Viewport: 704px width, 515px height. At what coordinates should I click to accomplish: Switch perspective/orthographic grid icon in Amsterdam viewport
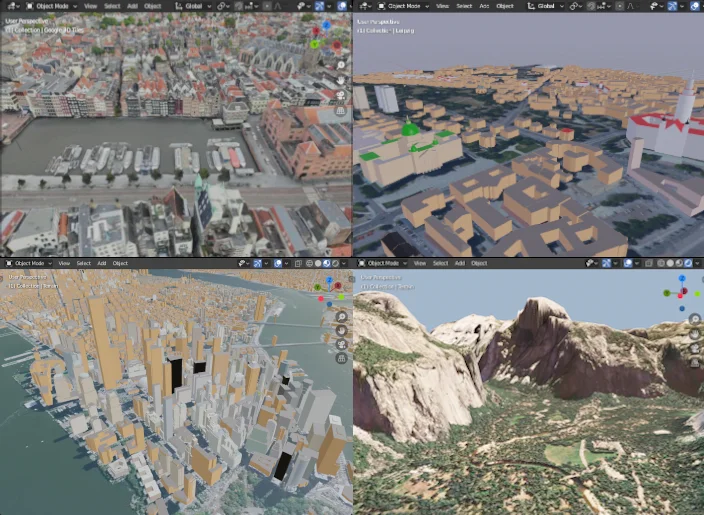click(341, 111)
